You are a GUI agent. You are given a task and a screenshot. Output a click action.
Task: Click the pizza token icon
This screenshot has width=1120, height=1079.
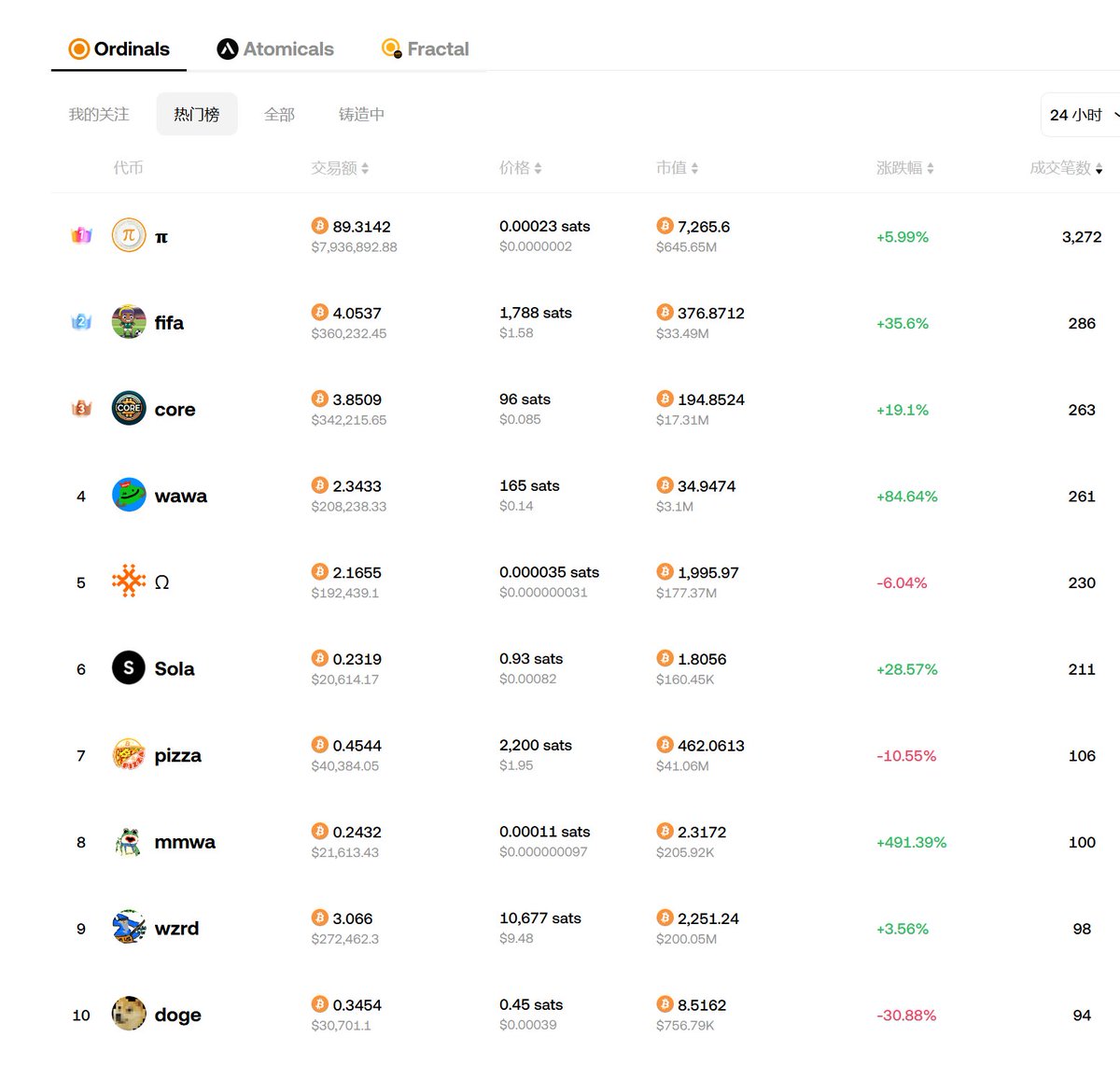pos(129,754)
